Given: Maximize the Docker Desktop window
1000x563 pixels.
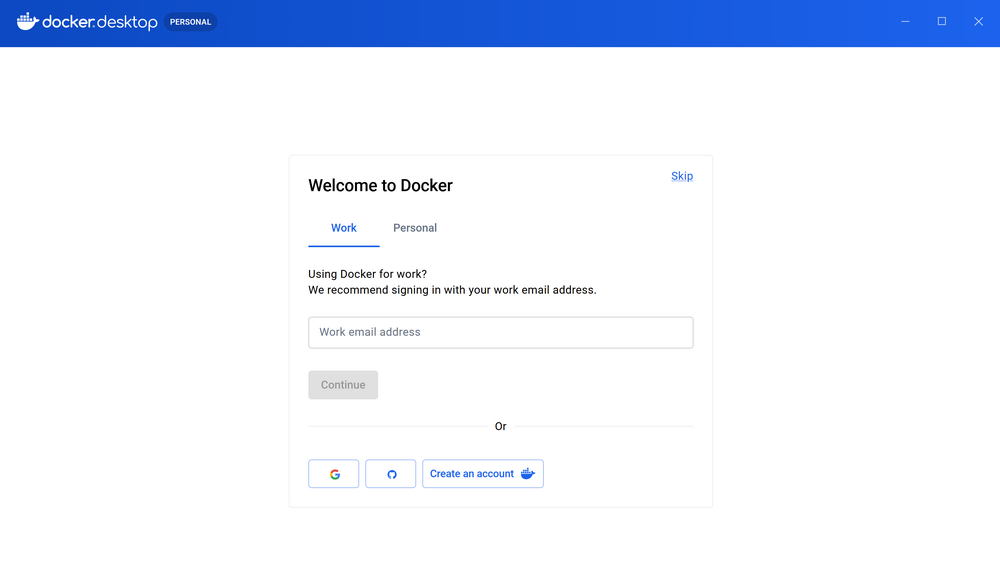Looking at the screenshot, I should coord(942,22).
